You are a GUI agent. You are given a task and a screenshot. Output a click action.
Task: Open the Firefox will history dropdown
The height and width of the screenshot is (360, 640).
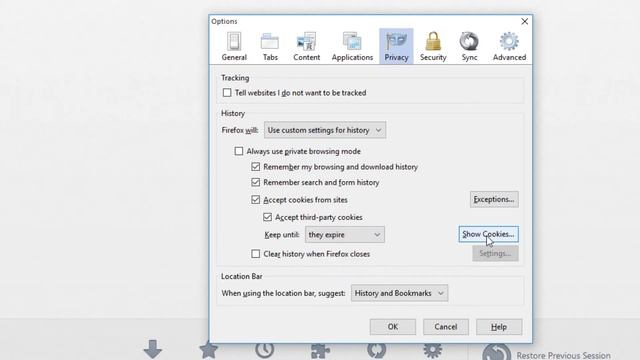click(325, 130)
